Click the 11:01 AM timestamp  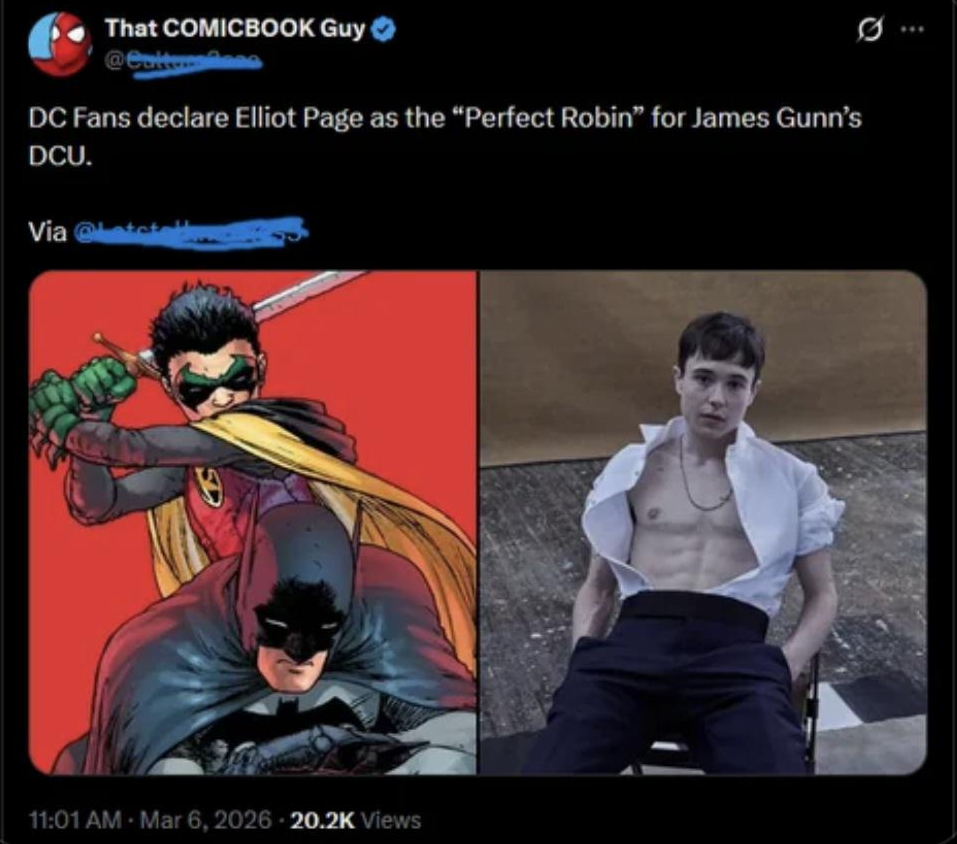[75, 820]
